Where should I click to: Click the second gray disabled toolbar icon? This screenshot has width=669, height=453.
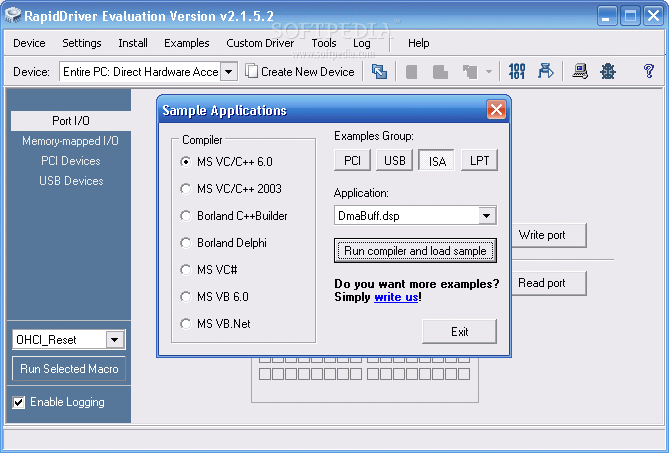[x=440, y=72]
